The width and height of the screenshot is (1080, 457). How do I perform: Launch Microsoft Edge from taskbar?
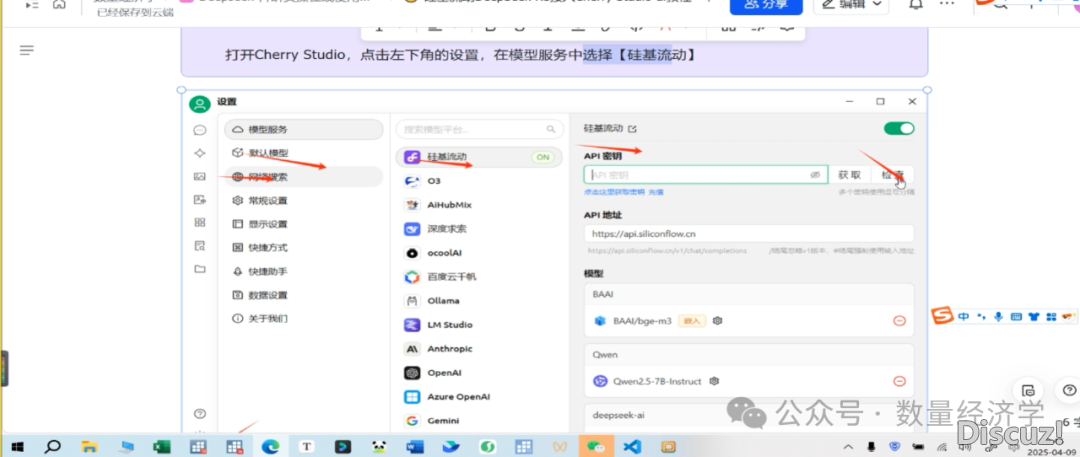coord(270,447)
